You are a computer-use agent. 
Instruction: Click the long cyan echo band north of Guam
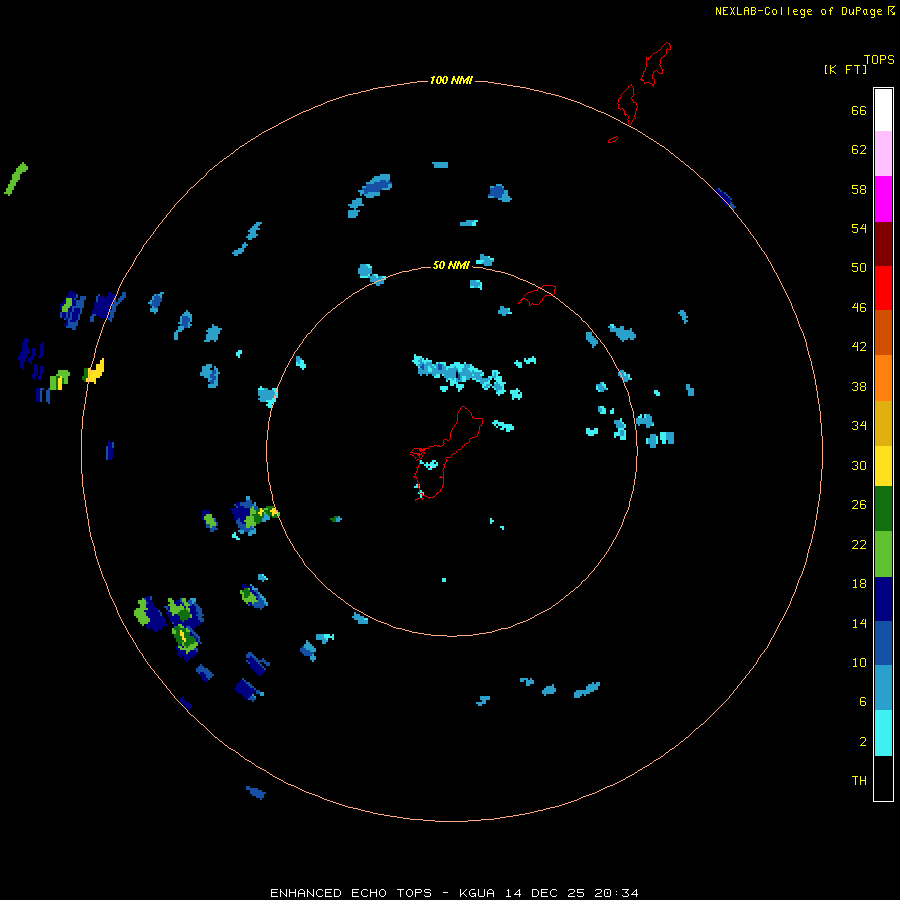click(x=459, y=374)
